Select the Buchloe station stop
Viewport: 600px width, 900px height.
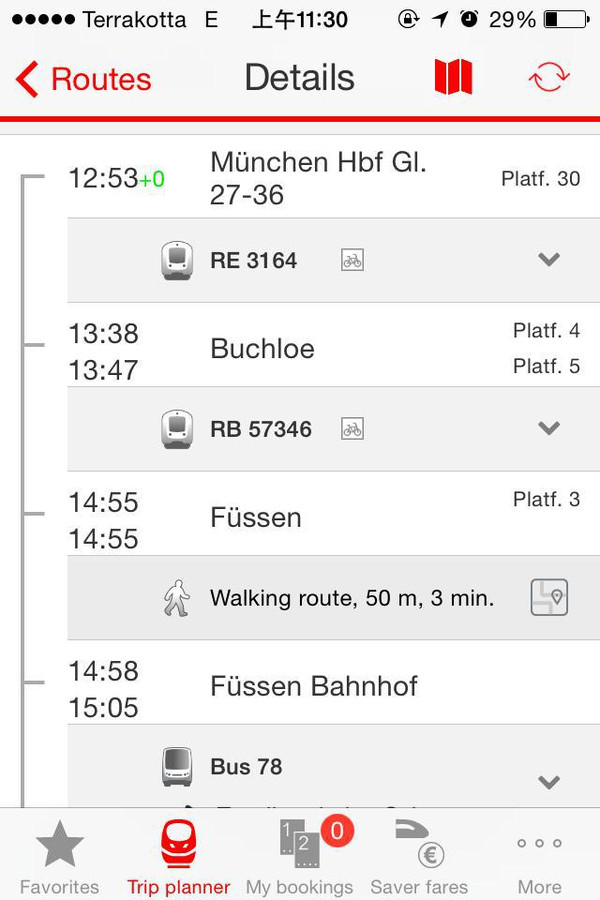pyautogui.click(x=263, y=349)
